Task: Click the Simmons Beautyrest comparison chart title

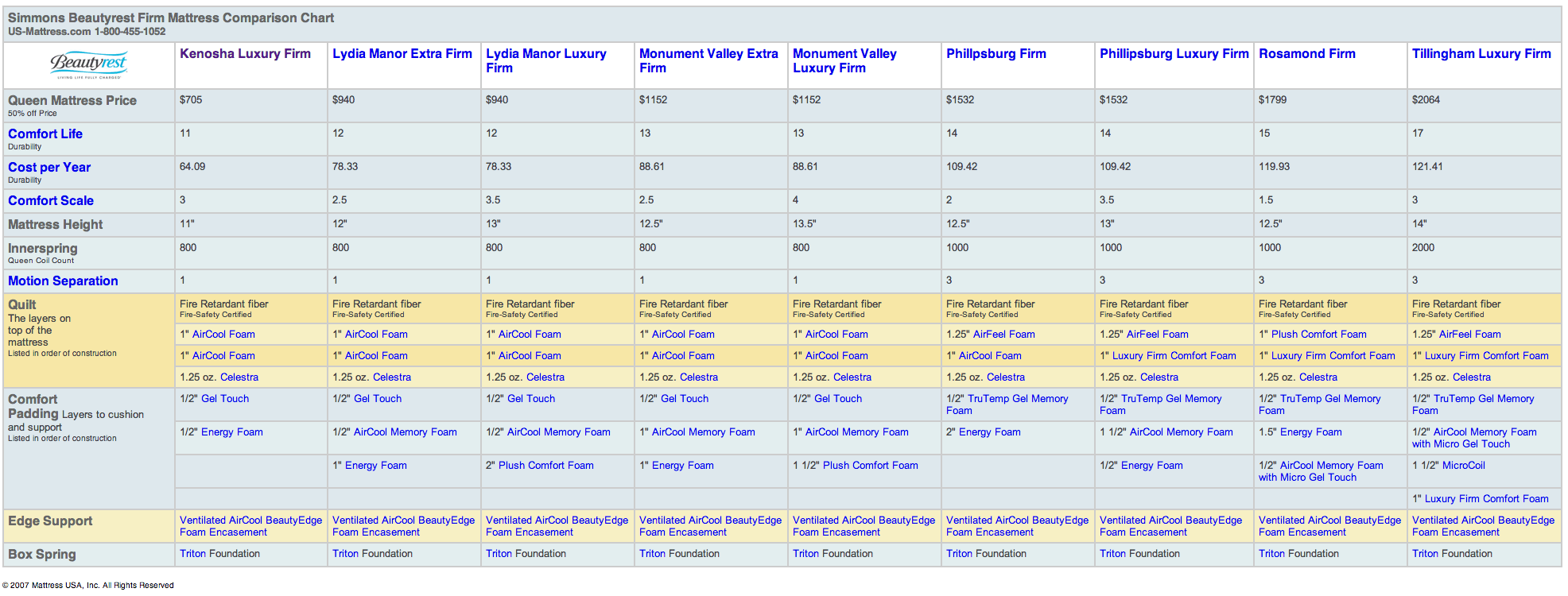Action: (171, 18)
